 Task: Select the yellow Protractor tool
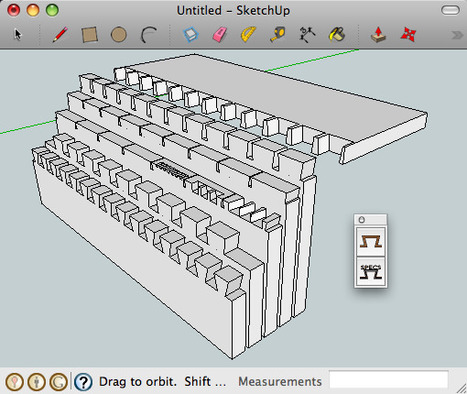[248, 35]
